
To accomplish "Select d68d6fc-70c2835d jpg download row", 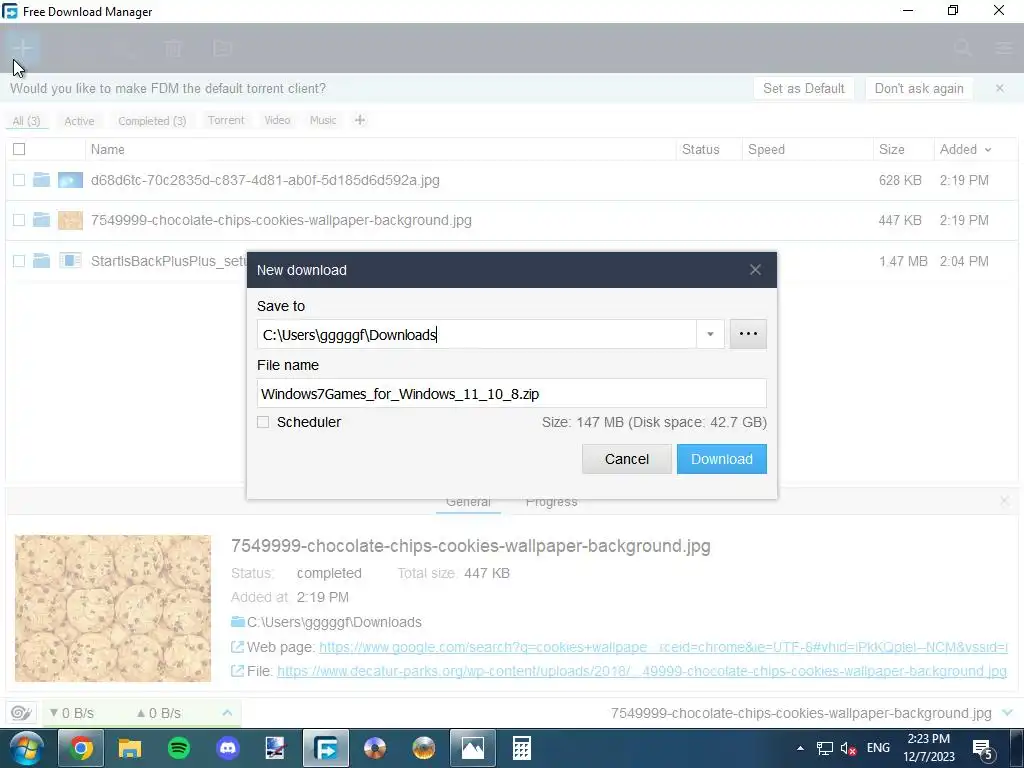I will pos(512,180).
